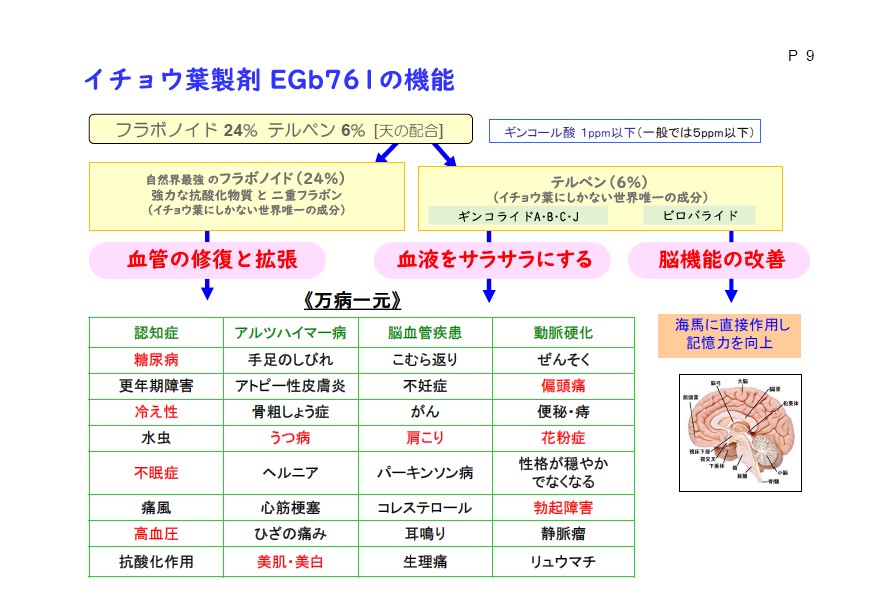Select the ヘルニア table cell

click(x=291, y=473)
